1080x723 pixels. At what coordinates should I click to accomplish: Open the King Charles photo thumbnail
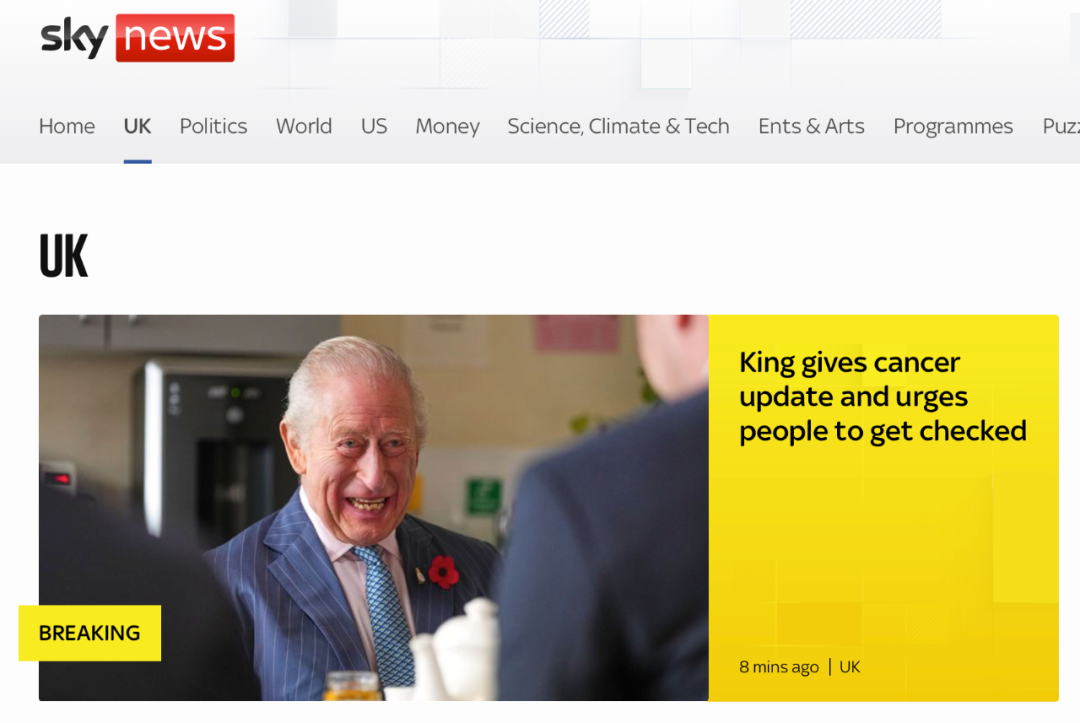coord(373,507)
